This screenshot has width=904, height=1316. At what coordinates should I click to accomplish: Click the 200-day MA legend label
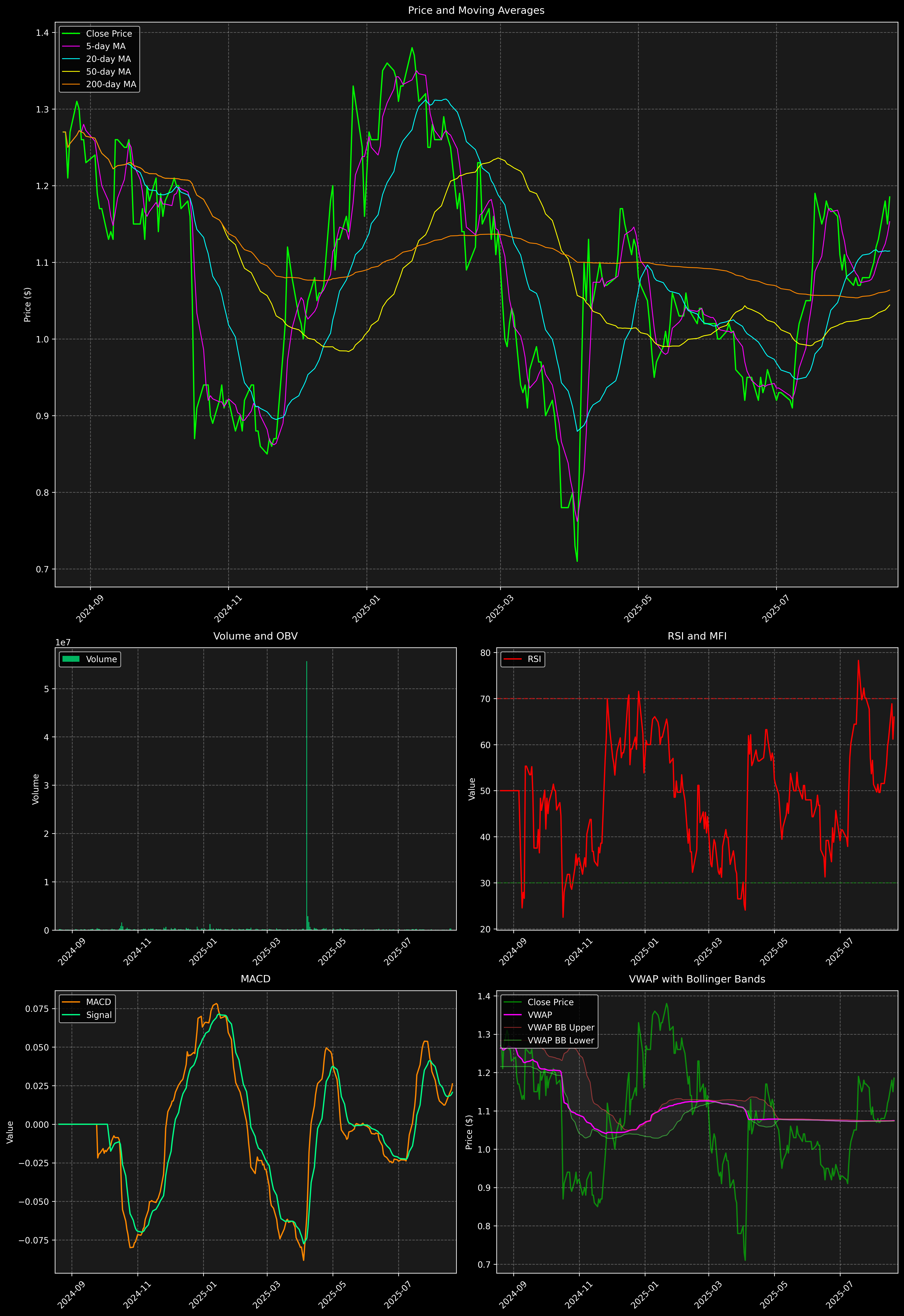111,84
